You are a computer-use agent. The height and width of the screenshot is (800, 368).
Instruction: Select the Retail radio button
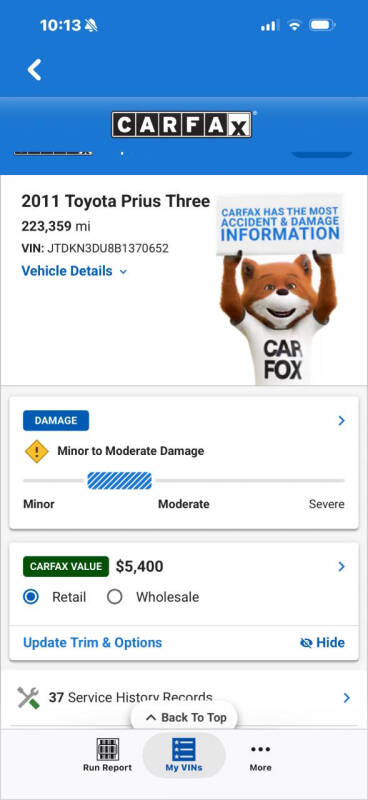click(31, 597)
